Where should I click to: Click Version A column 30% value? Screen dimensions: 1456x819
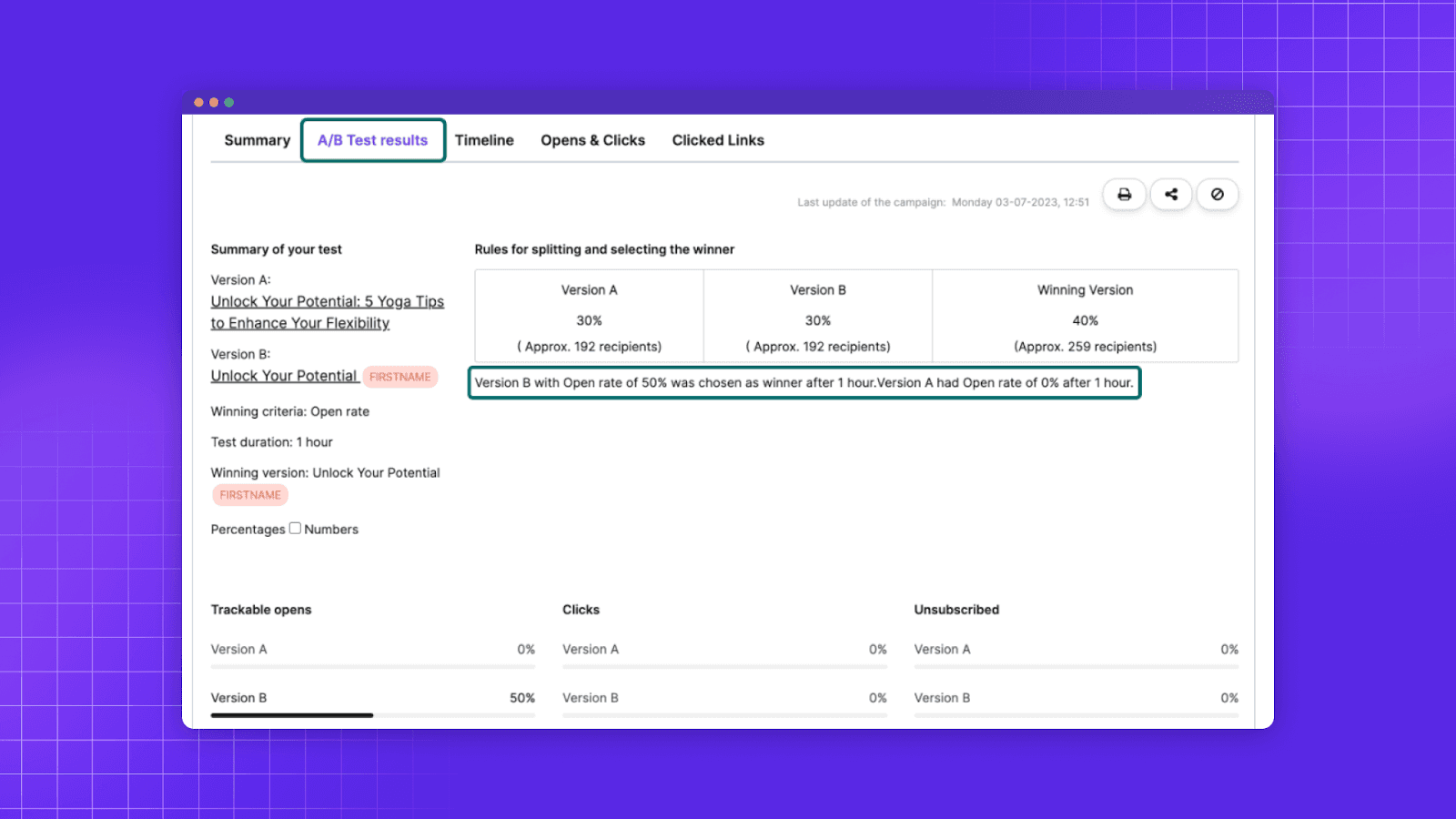[589, 320]
